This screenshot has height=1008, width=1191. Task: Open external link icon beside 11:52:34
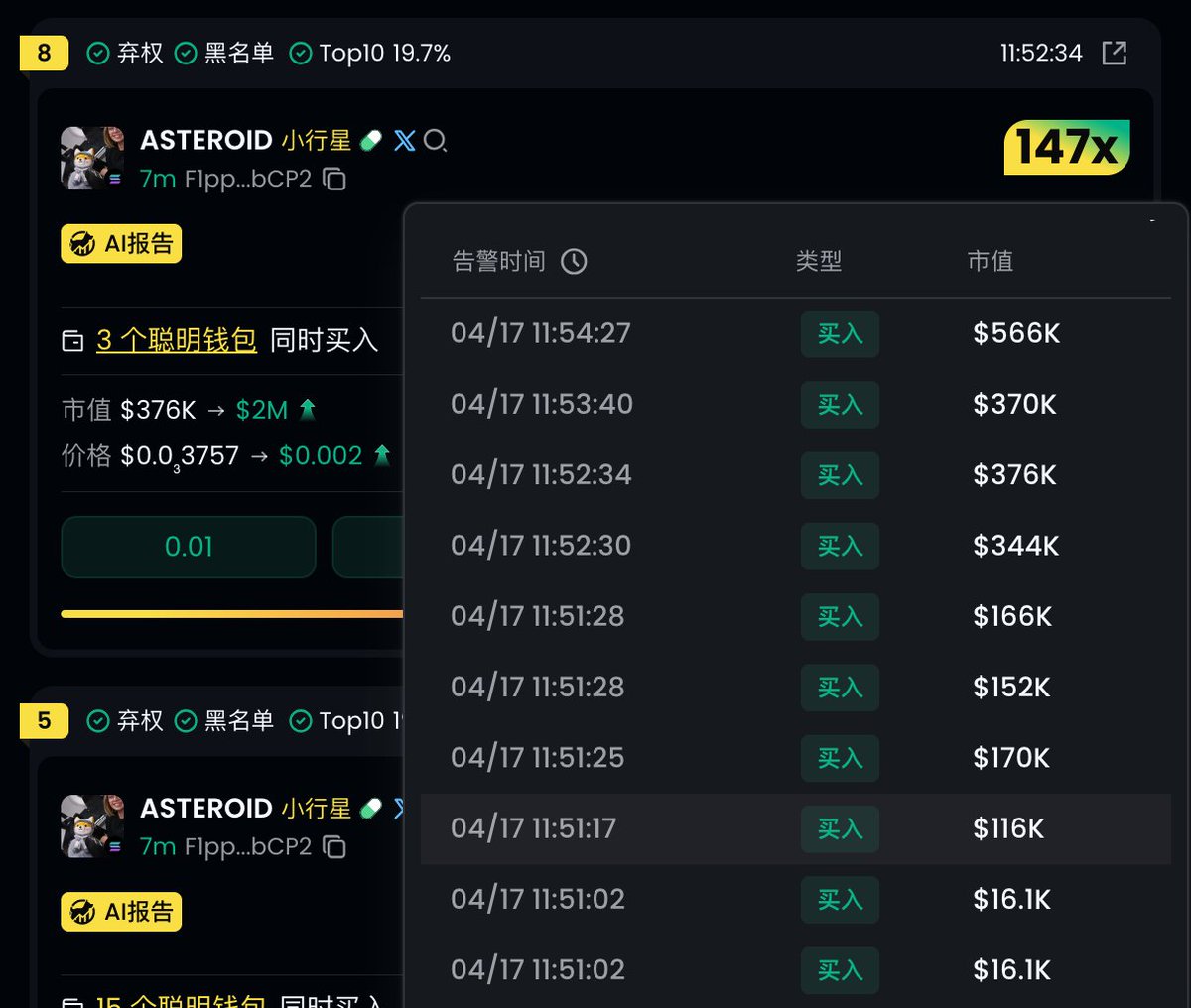pos(1115,53)
